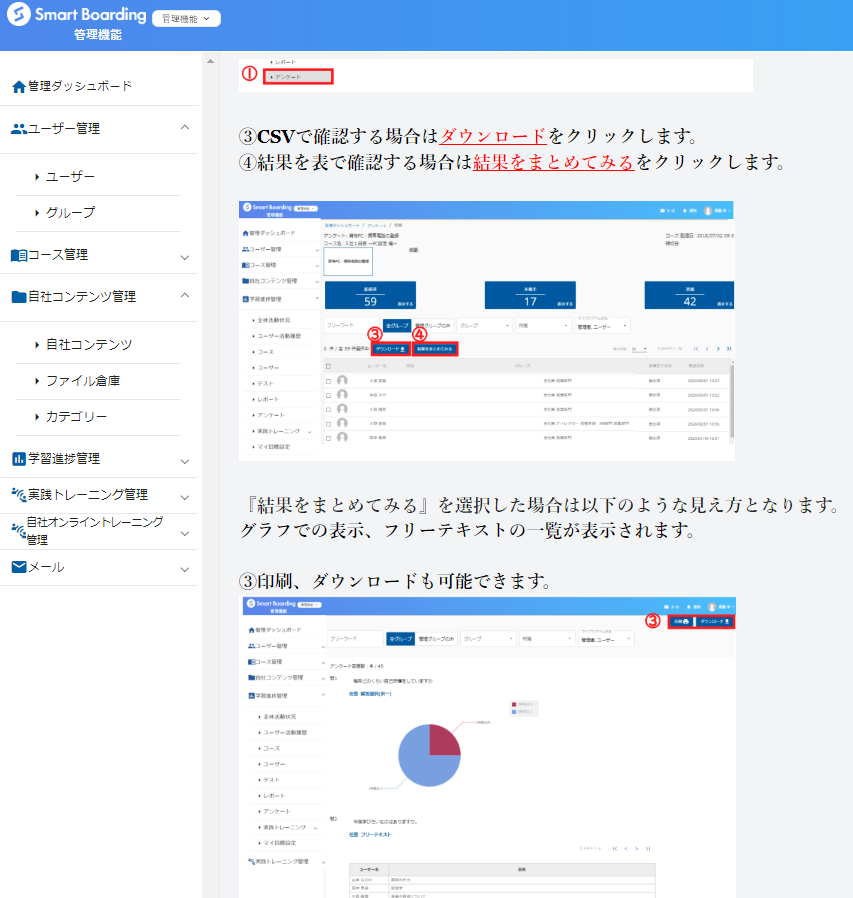Click the folder icon beside 自社コンテンツ管理
This screenshot has width=853, height=898.
(x=18, y=297)
